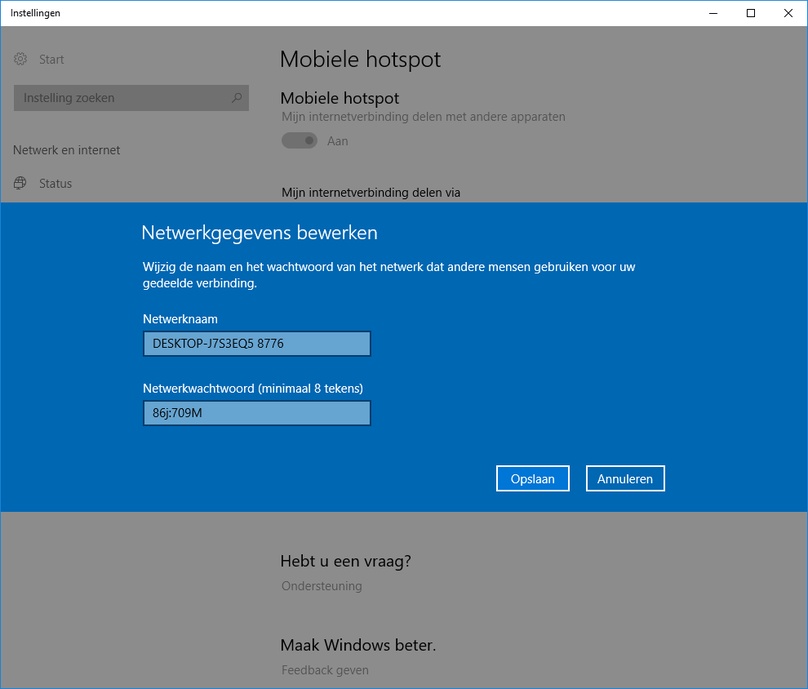Click the Aan label beside toggle
The height and width of the screenshot is (689, 808).
[338, 141]
